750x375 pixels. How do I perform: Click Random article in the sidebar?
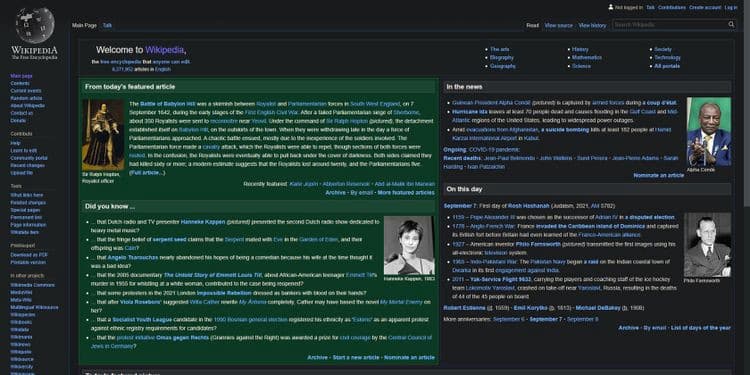(x=26, y=98)
